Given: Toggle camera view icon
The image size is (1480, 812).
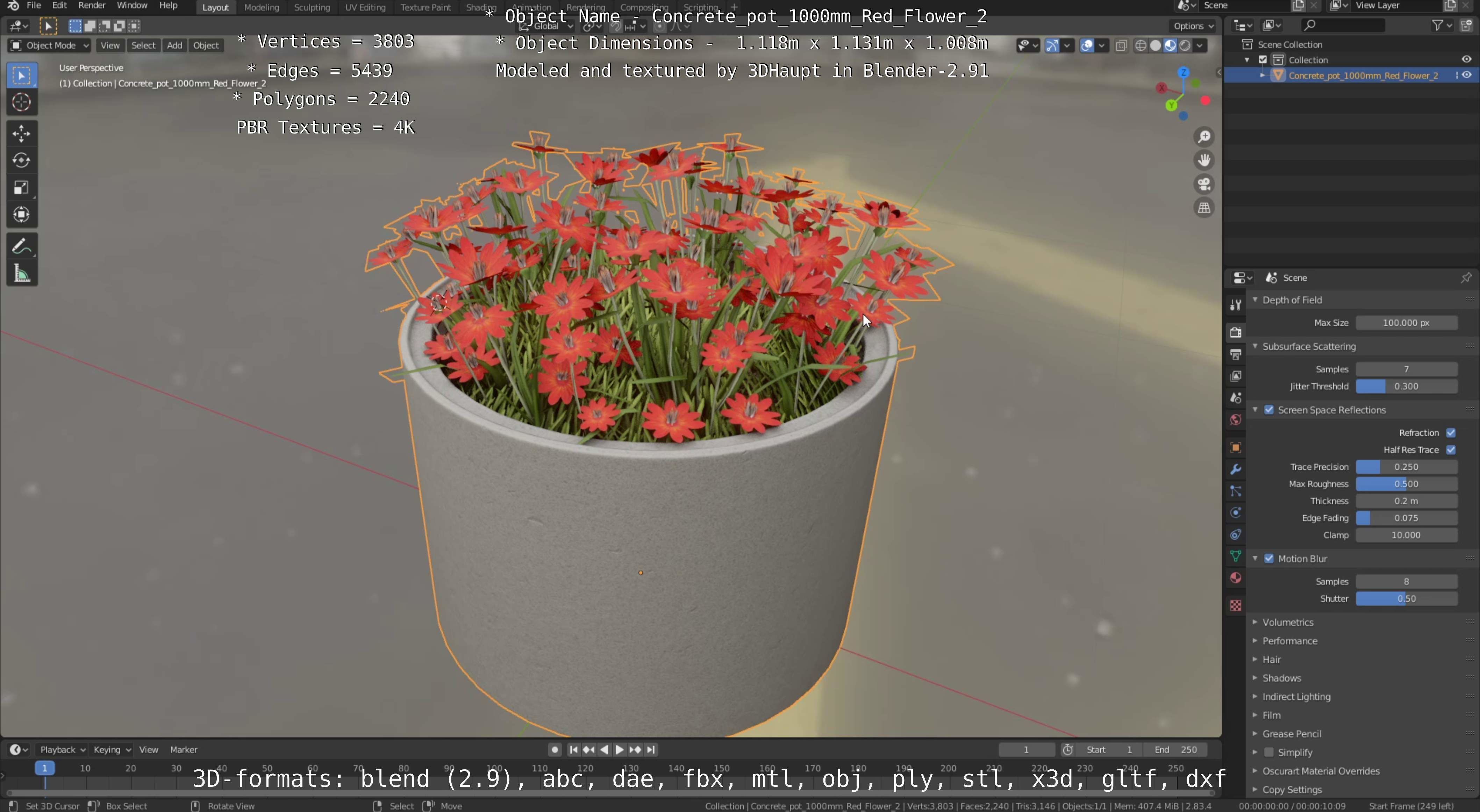Looking at the screenshot, I should 1204,184.
